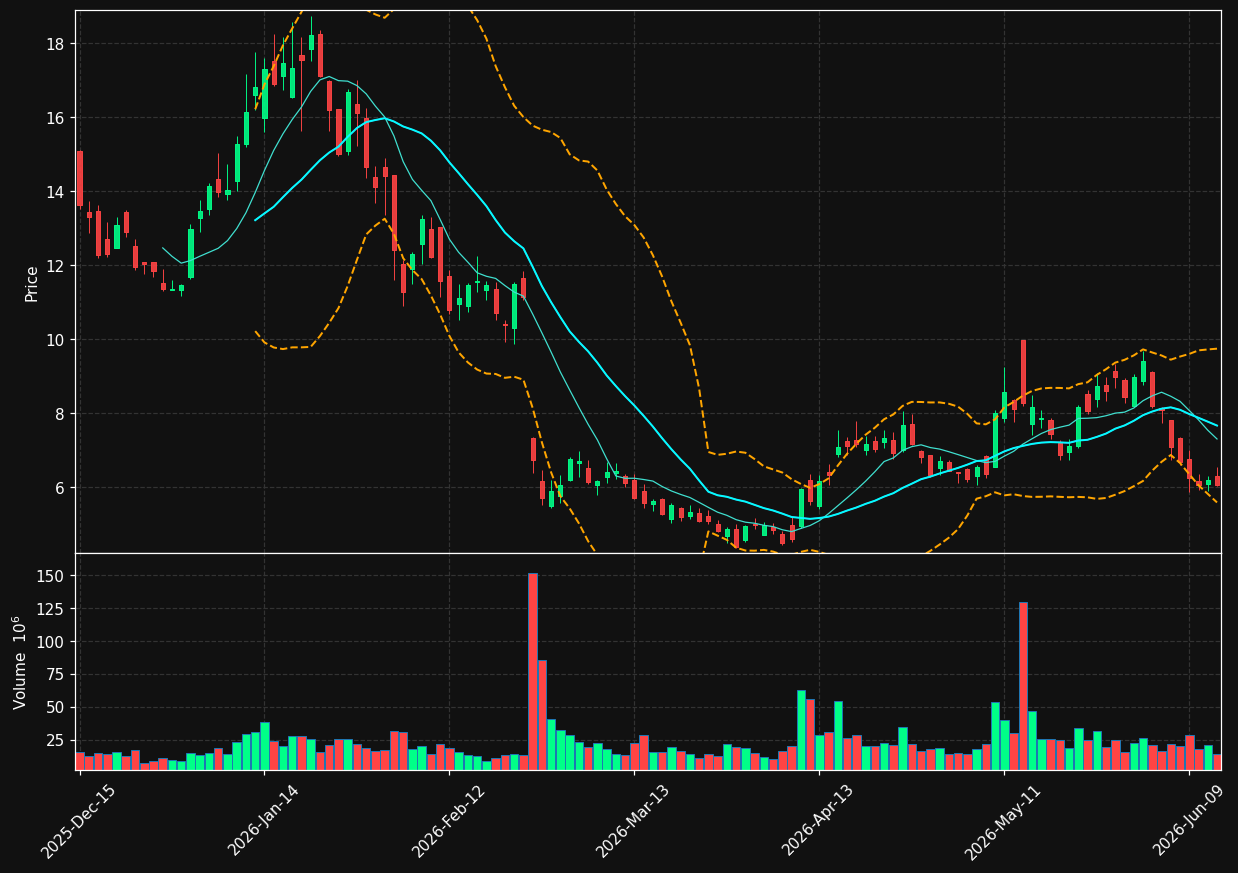
Task: Click the 2026-Jan-14 date label
Action: pyautogui.click(x=264, y=820)
